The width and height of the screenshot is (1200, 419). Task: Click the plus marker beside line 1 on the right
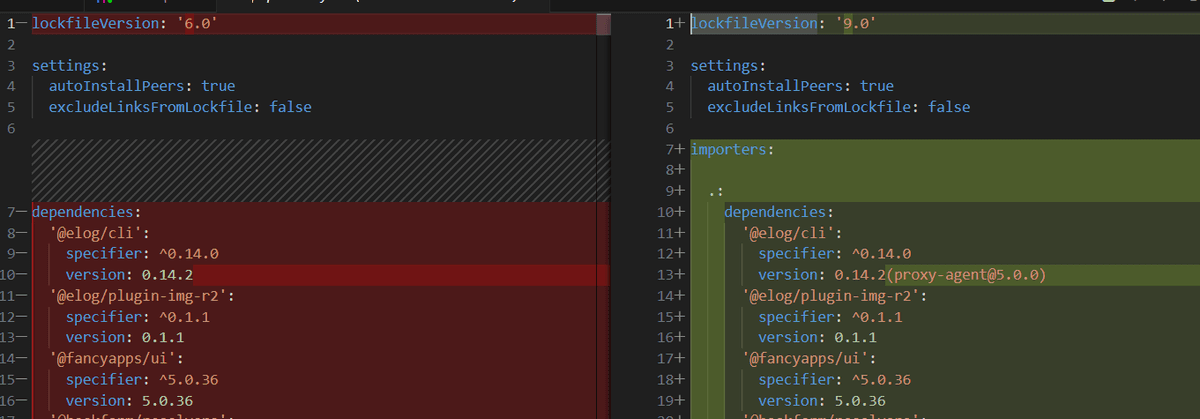[682, 23]
